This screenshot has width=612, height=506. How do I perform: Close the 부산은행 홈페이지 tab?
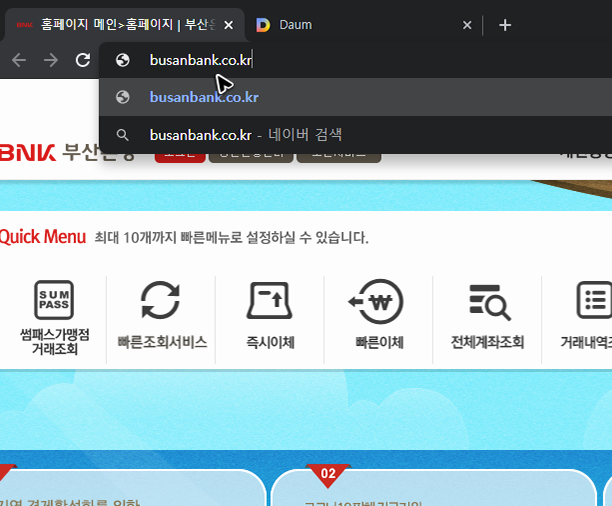coord(229,25)
